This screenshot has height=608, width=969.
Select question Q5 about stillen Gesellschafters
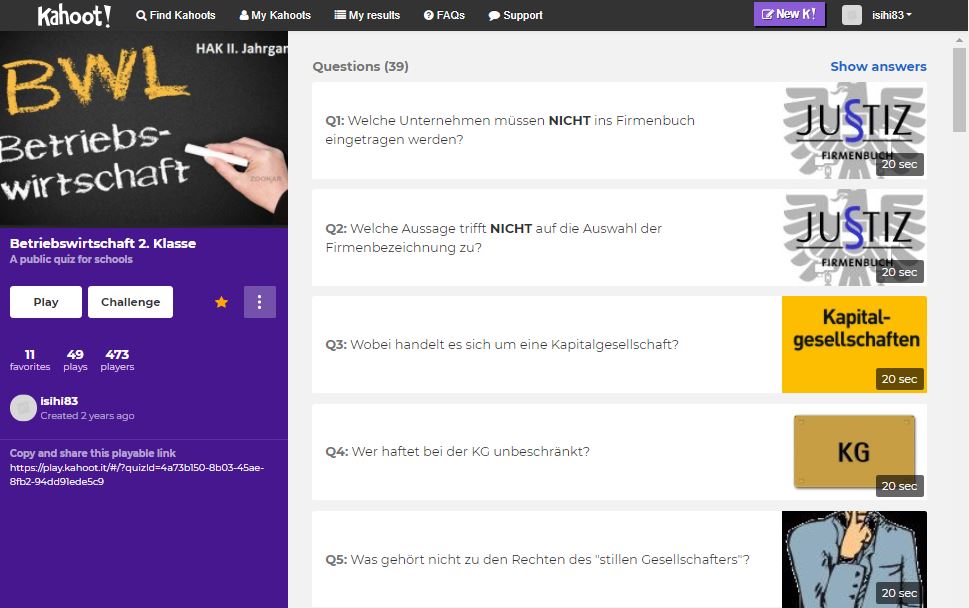pos(619,560)
